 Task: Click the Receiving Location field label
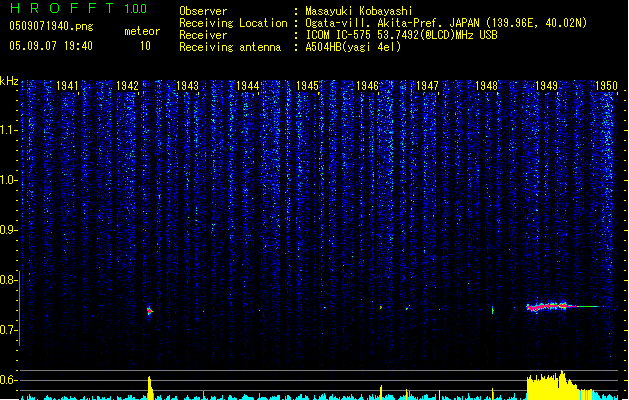[233, 23]
